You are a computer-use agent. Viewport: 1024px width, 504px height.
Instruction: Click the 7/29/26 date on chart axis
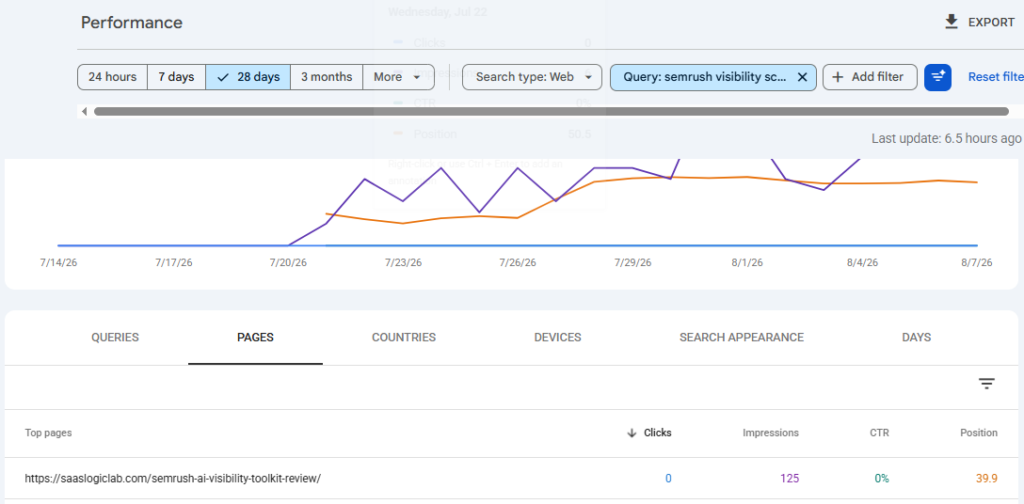coord(633,262)
